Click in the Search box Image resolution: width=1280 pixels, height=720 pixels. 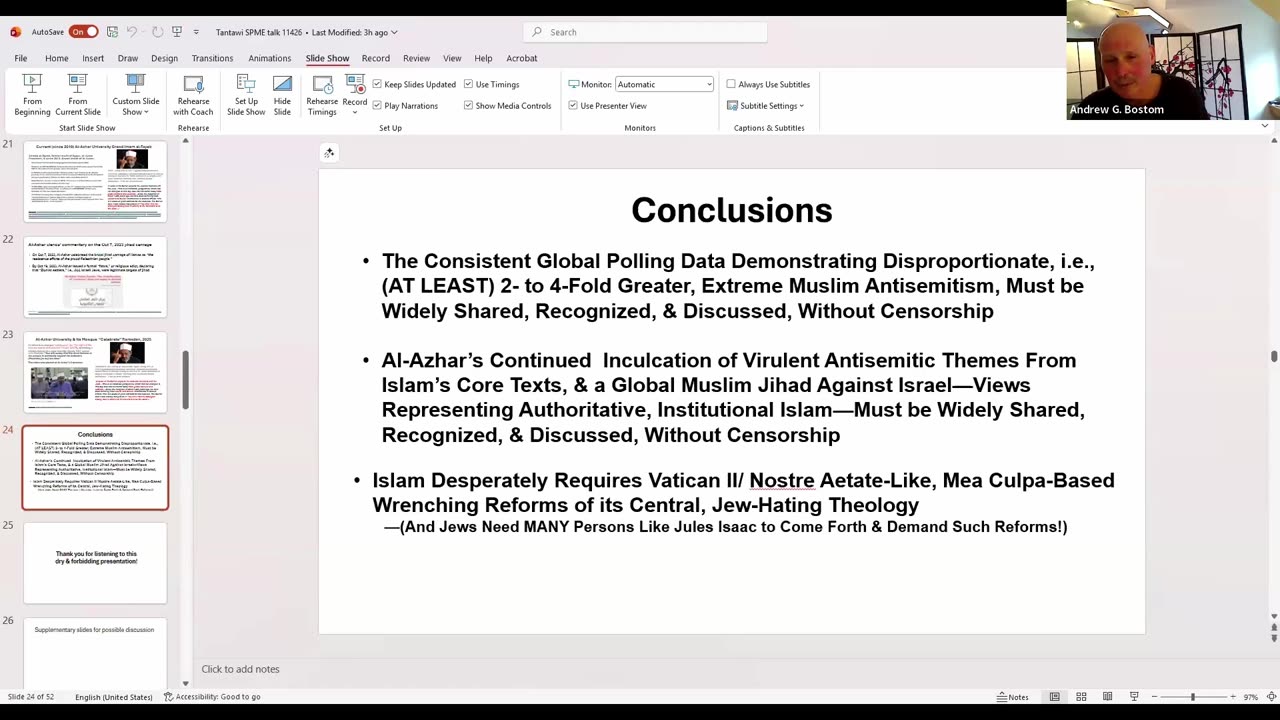645,32
